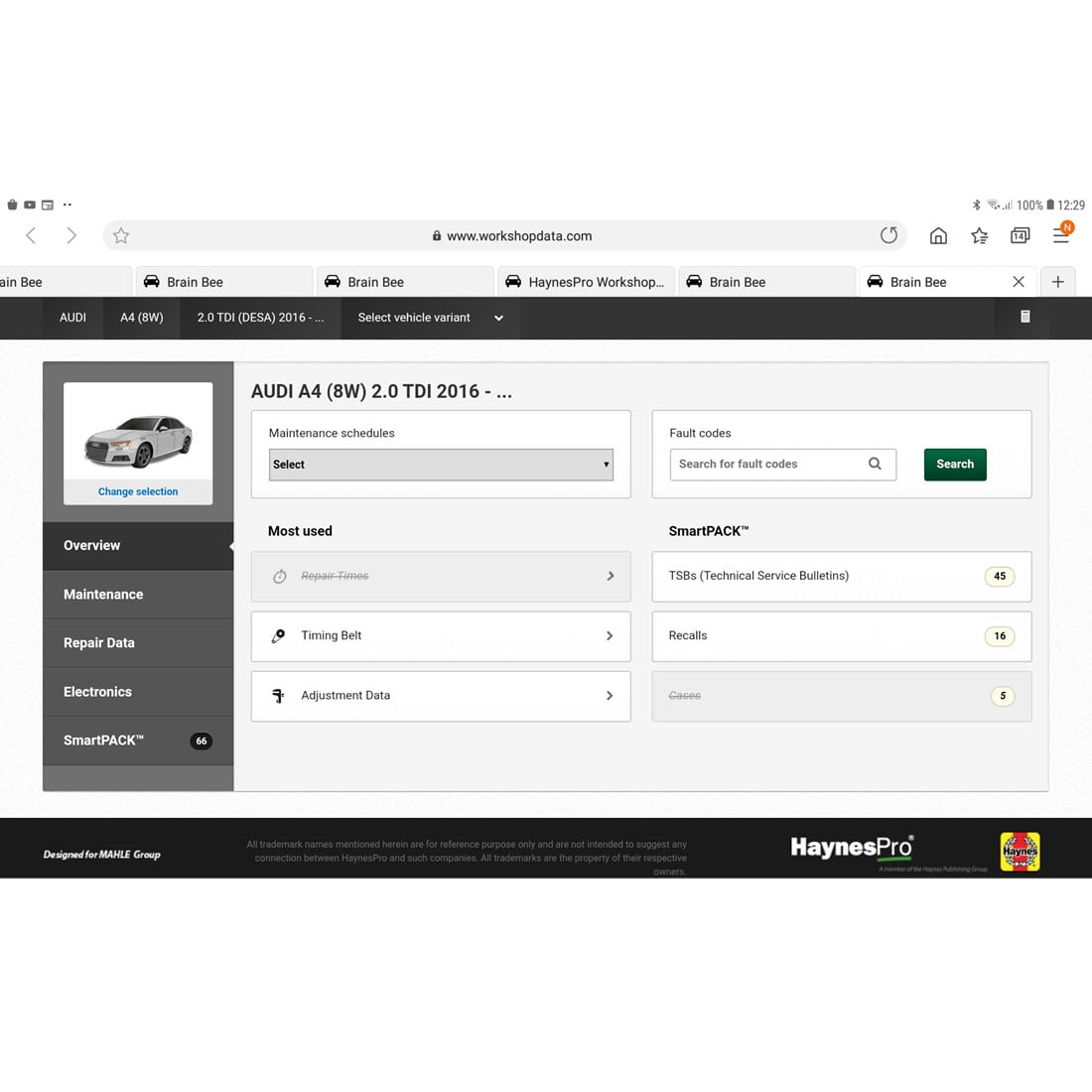Open Maintenance section in sidebar
1092x1092 pixels.
(138, 594)
